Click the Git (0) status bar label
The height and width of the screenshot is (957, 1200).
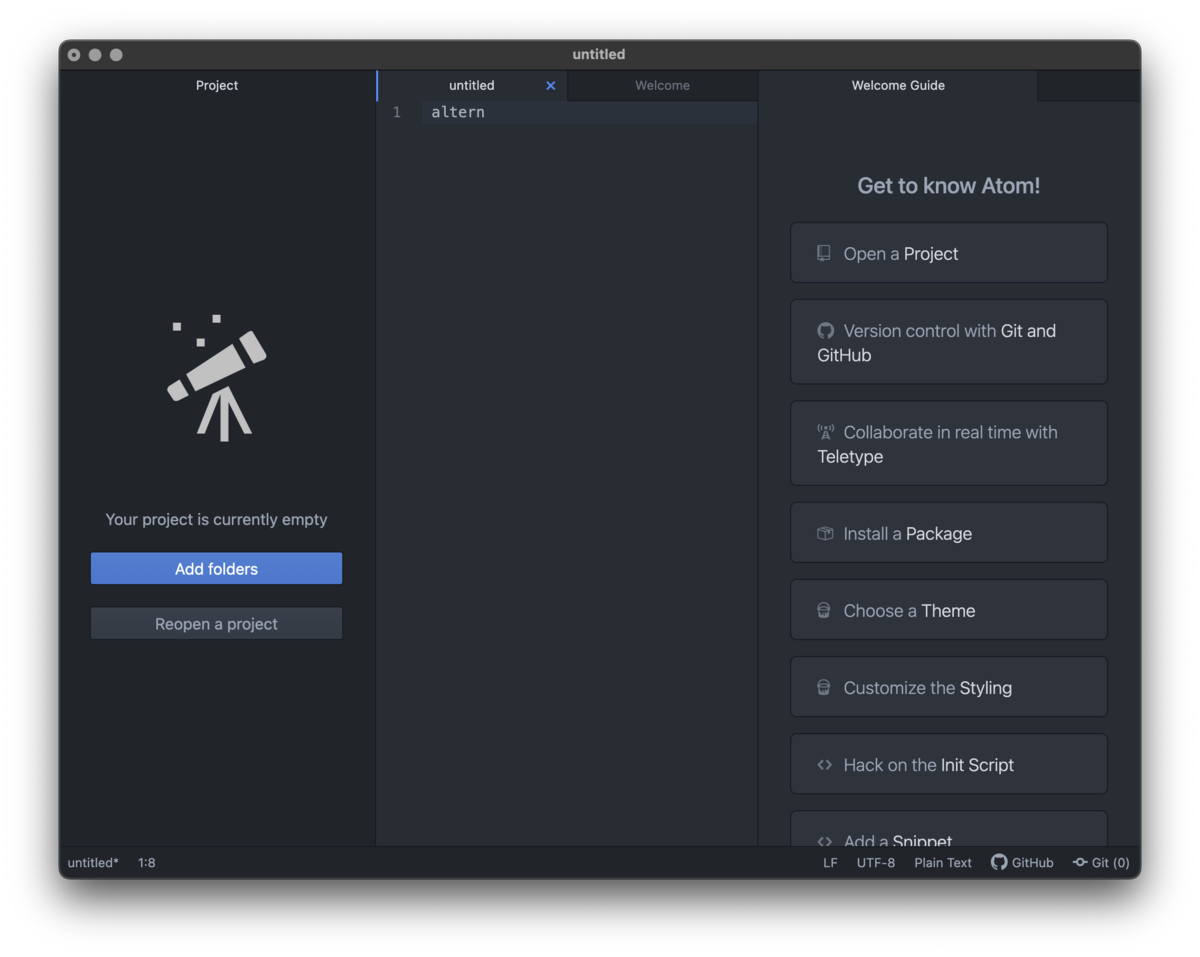(1111, 863)
